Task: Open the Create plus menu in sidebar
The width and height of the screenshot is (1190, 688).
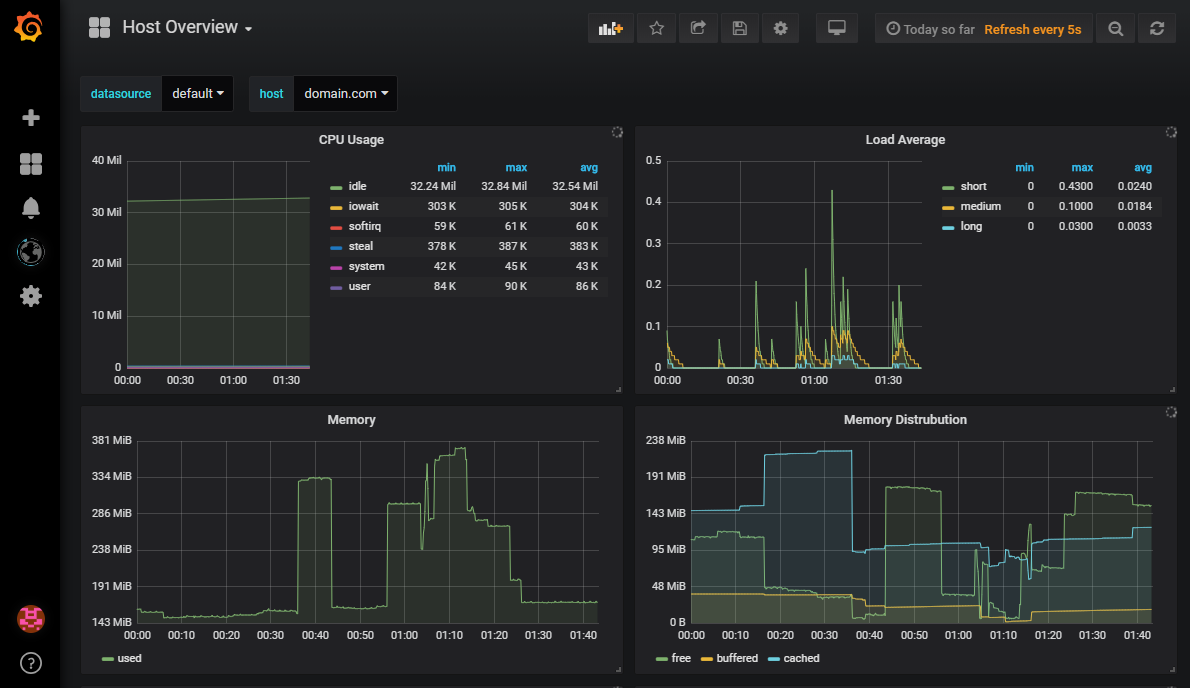Action: (x=31, y=118)
